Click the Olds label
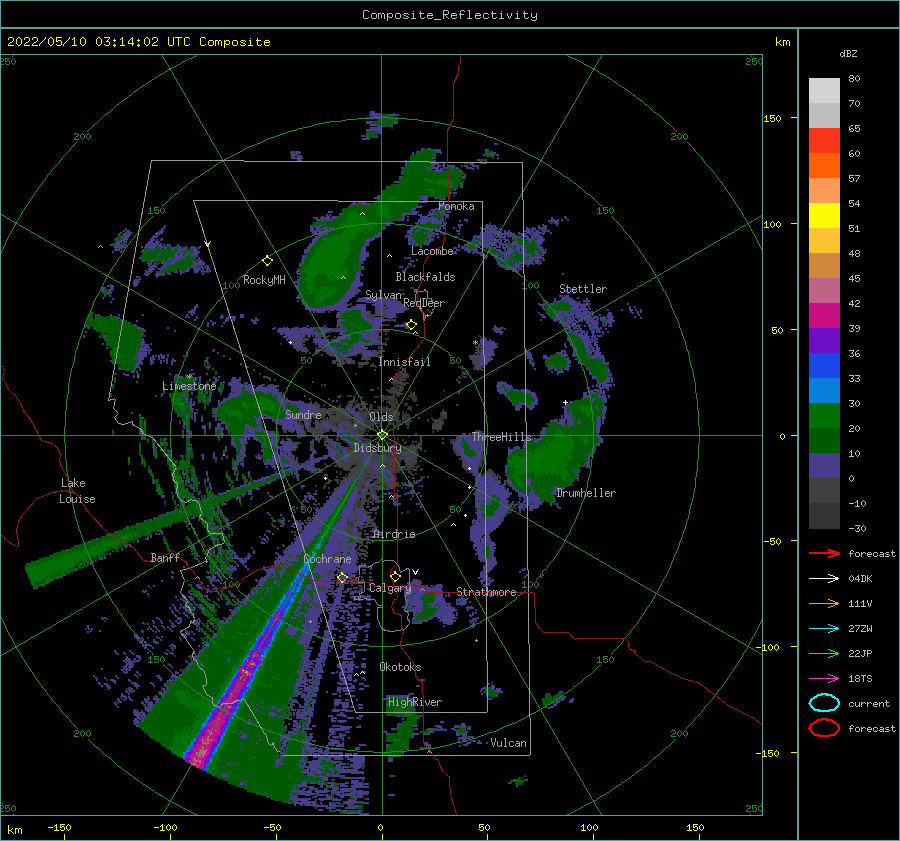Image resolution: width=900 pixels, height=841 pixels. (381, 417)
